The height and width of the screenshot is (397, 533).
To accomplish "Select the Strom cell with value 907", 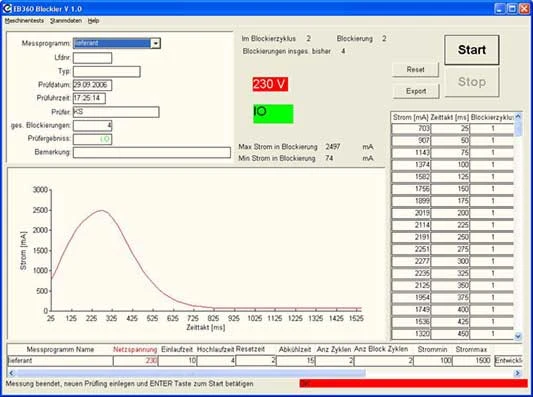I will click(x=411, y=140).
